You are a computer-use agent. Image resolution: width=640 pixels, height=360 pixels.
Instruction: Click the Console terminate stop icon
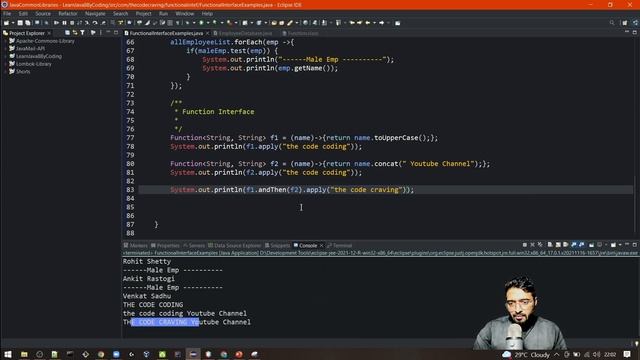click(524, 245)
